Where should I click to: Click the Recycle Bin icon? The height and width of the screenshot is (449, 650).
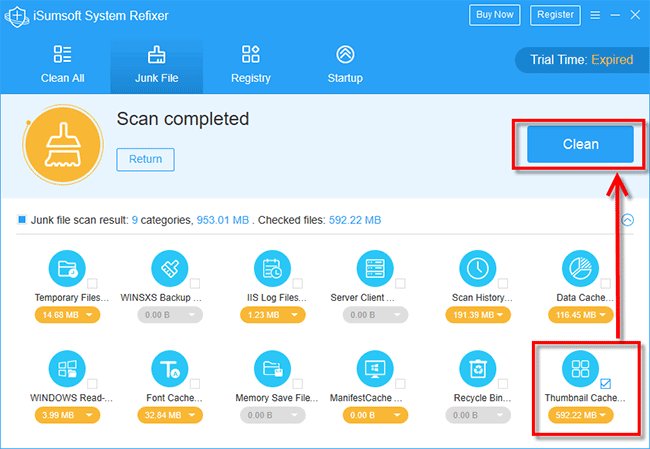[478, 369]
